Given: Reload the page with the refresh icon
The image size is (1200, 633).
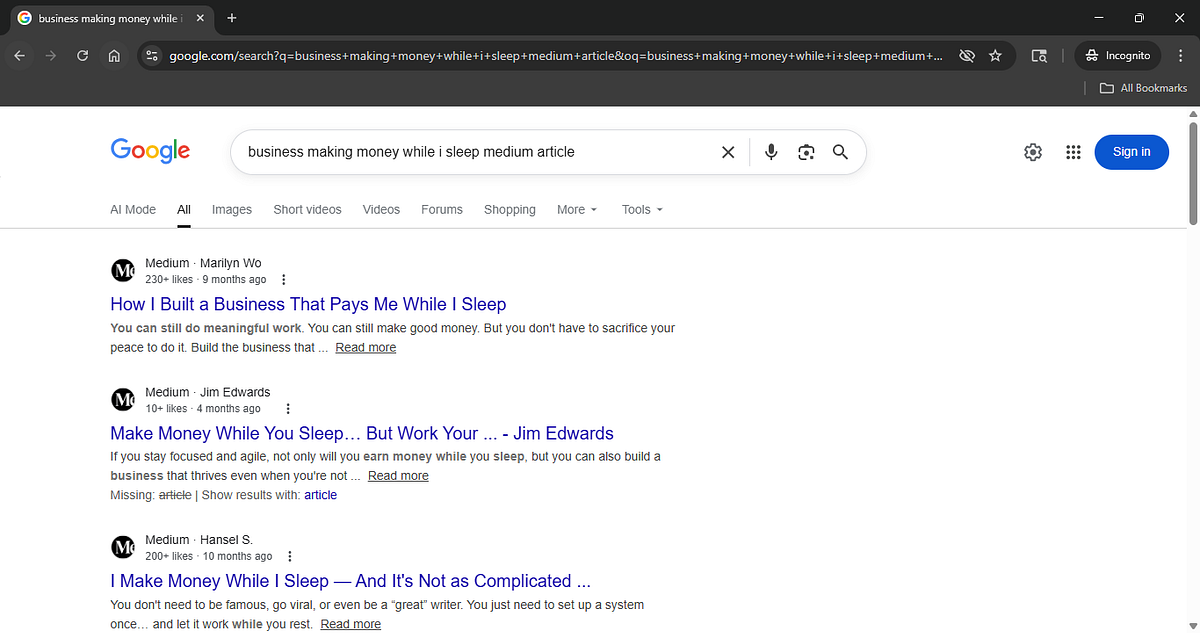Looking at the screenshot, I should click(x=83, y=56).
